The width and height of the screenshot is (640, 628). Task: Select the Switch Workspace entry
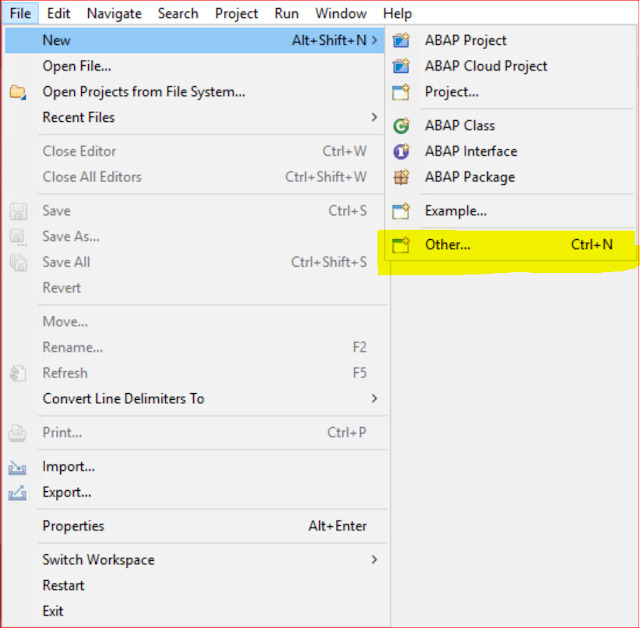[x=194, y=559]
